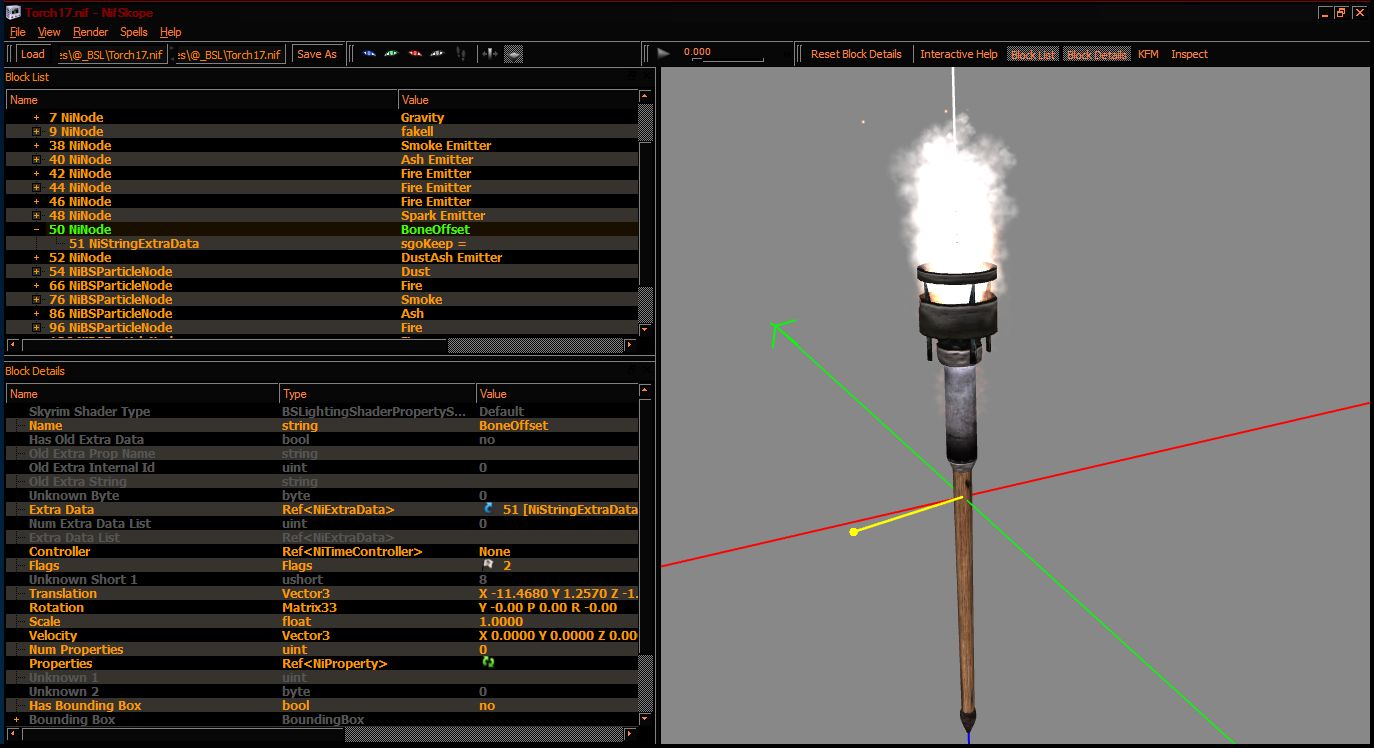This screenshot has height=748, width=1374.
Task: Activate the Walk view icon
Action: 461,54
